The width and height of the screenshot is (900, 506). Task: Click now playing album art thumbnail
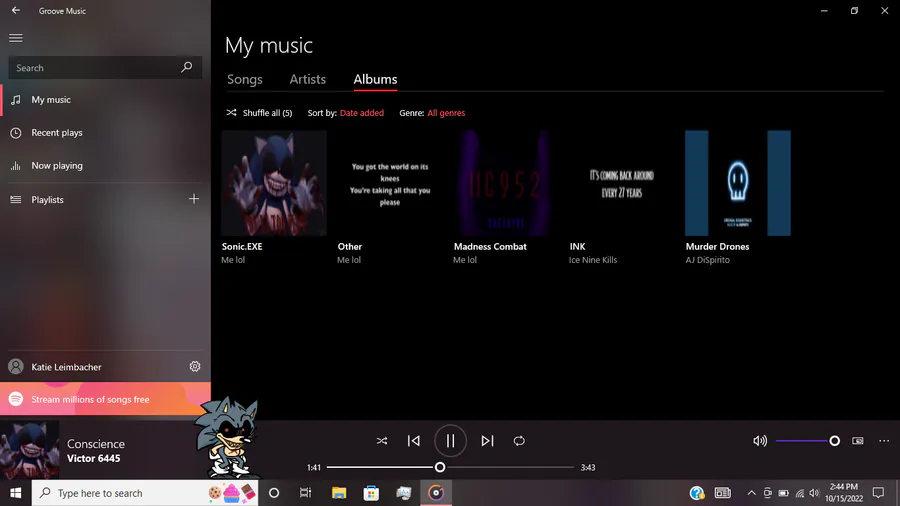click(x=29, y=450)
